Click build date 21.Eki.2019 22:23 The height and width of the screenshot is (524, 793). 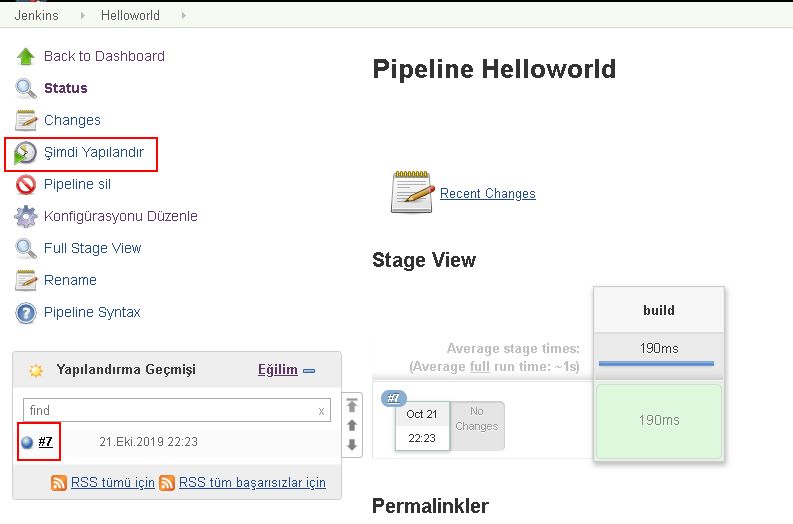tap(148, 442)
